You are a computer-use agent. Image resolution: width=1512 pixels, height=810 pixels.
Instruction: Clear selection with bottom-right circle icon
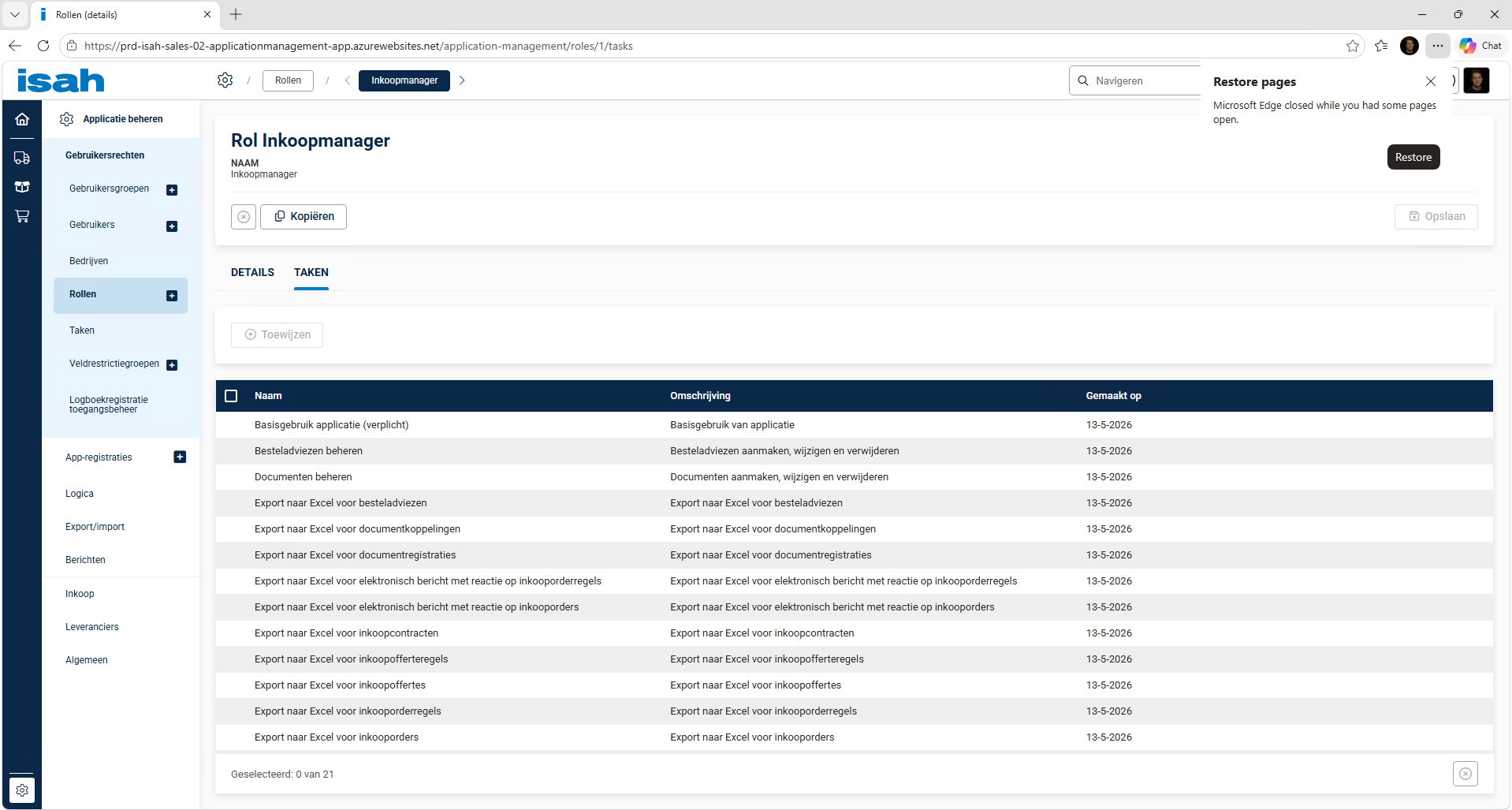click(1465, 774)
